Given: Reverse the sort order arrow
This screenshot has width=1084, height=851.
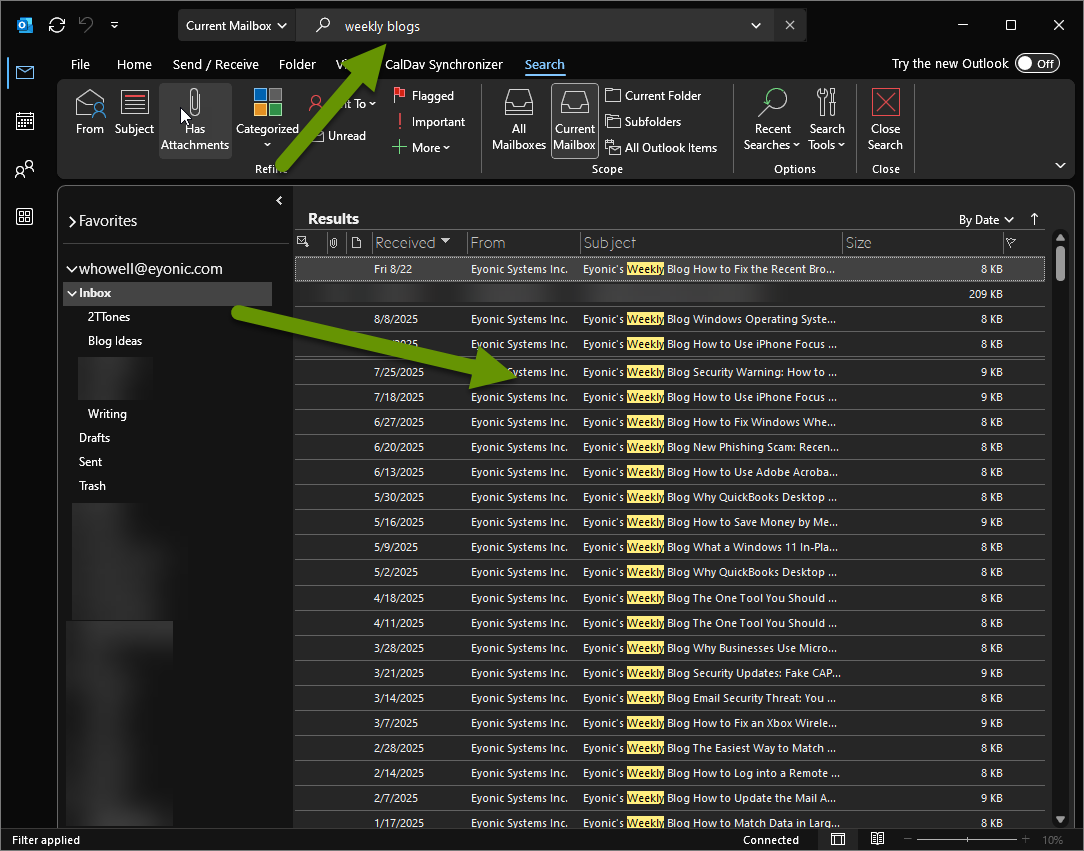Looking at the screenshot, I should click(1034, 219).
